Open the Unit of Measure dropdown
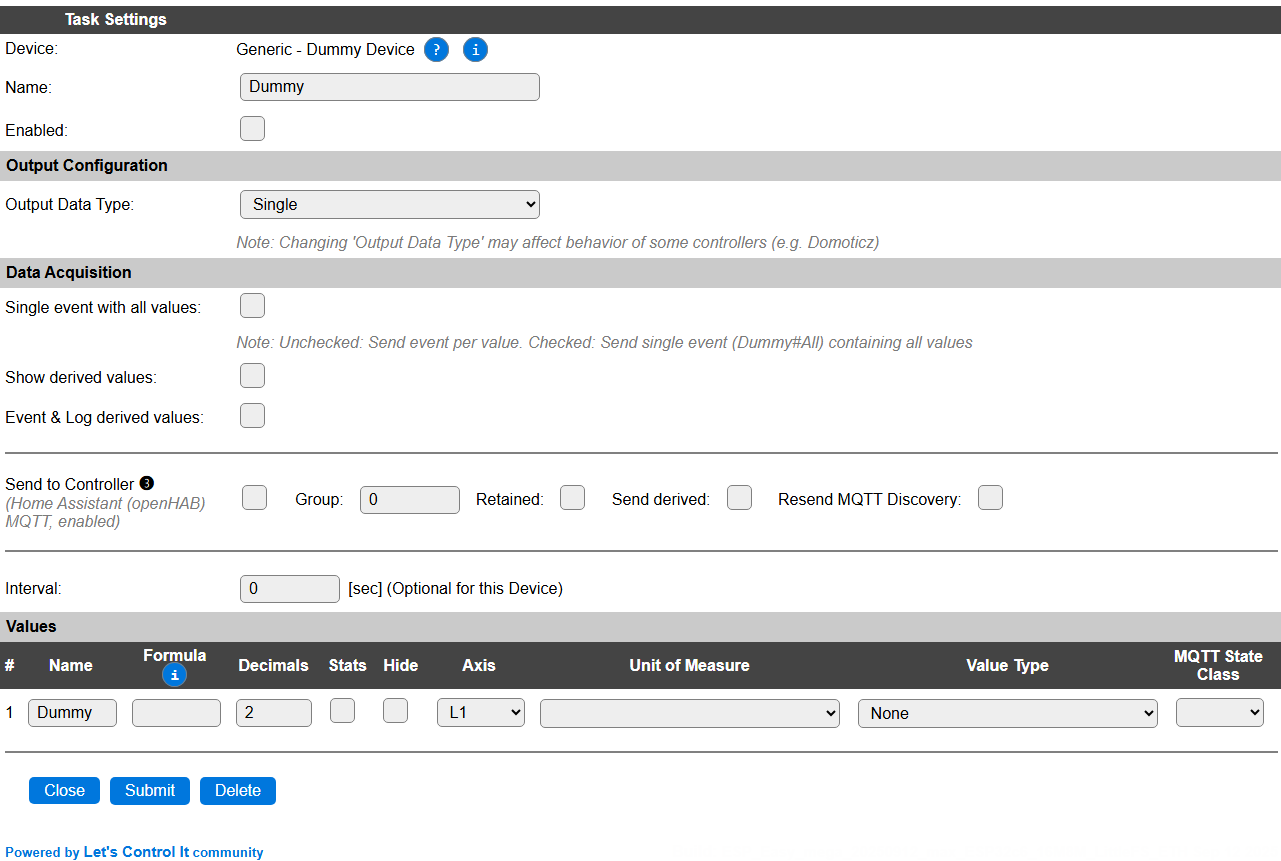 tap(690, 713)
